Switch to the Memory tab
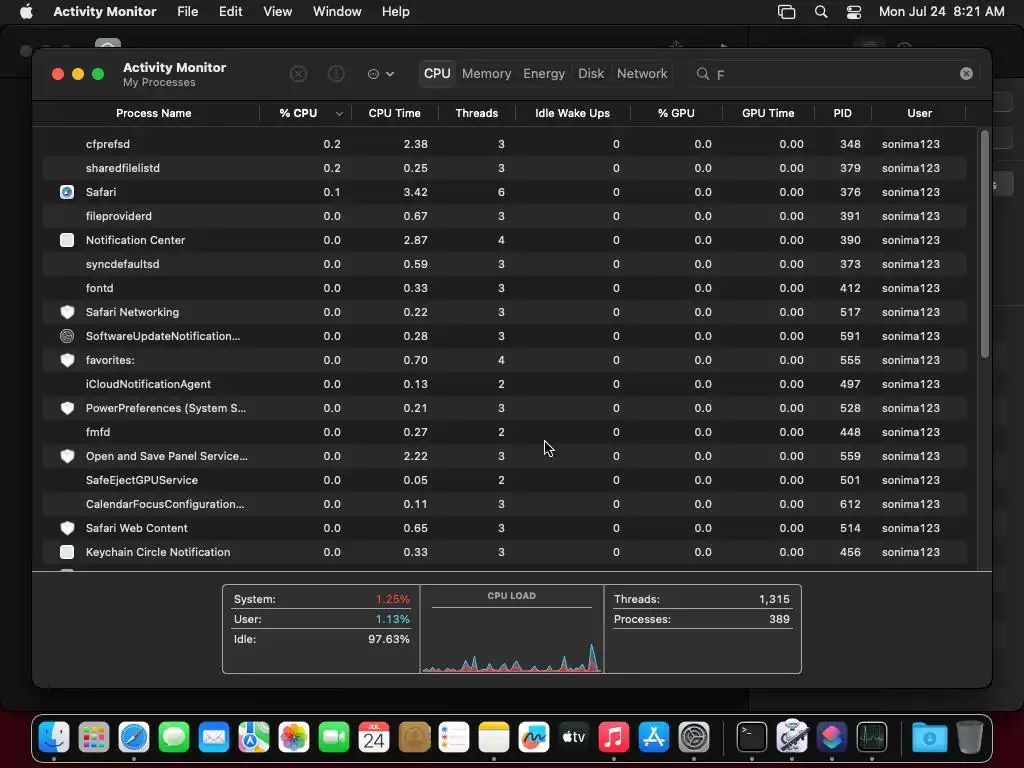 487,74
